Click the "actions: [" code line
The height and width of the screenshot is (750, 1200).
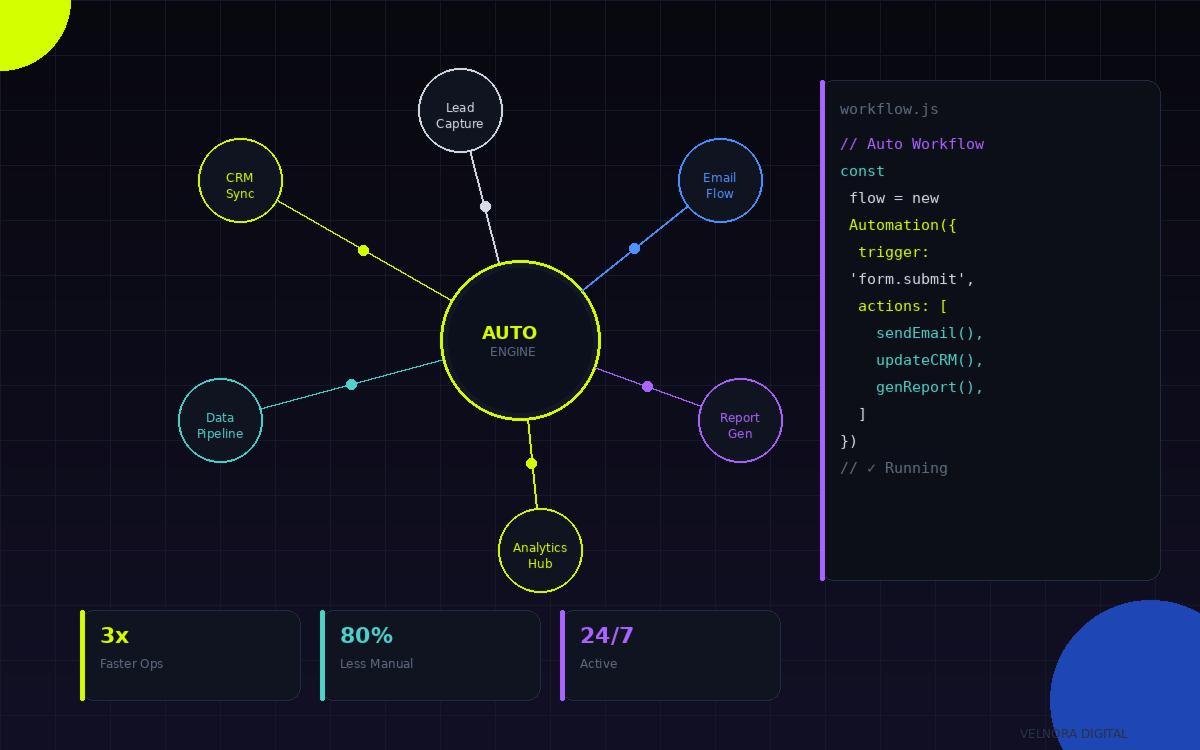903,306
